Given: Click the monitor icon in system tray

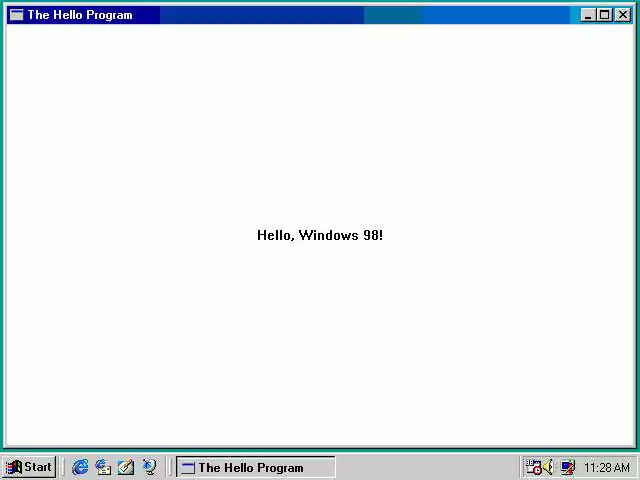Looking at the screenshot, I should [x=567, y=467].
